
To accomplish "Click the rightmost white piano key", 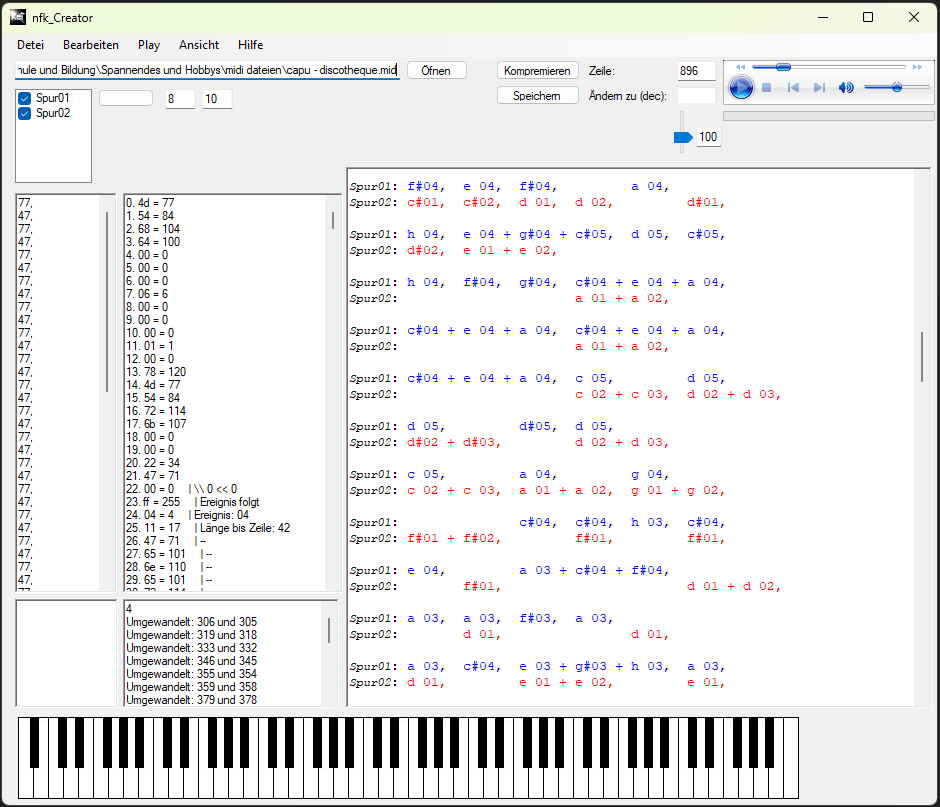I will pos(791,758).
